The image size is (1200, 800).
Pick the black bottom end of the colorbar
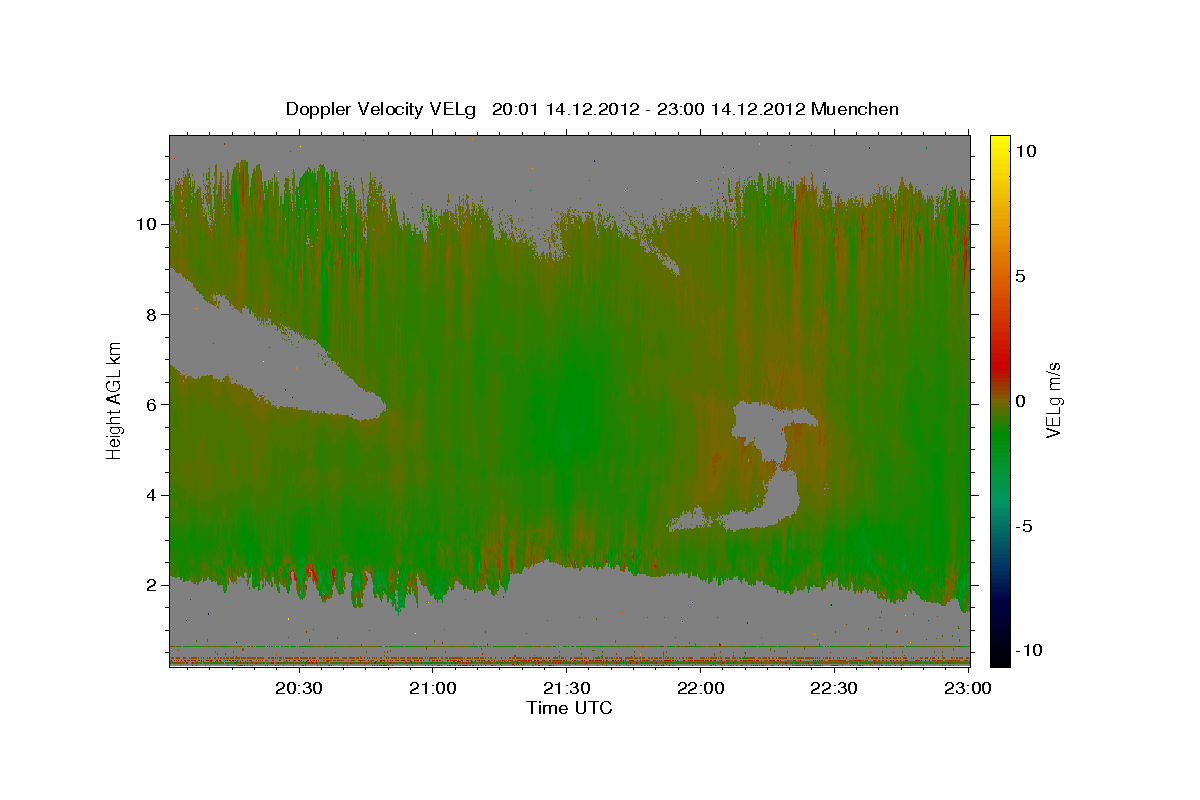[999, 655]
